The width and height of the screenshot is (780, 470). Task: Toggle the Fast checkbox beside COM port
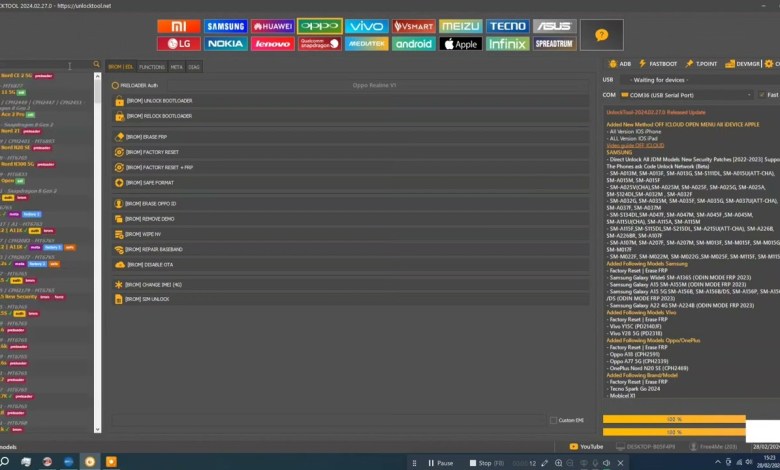tap(762, 94)
